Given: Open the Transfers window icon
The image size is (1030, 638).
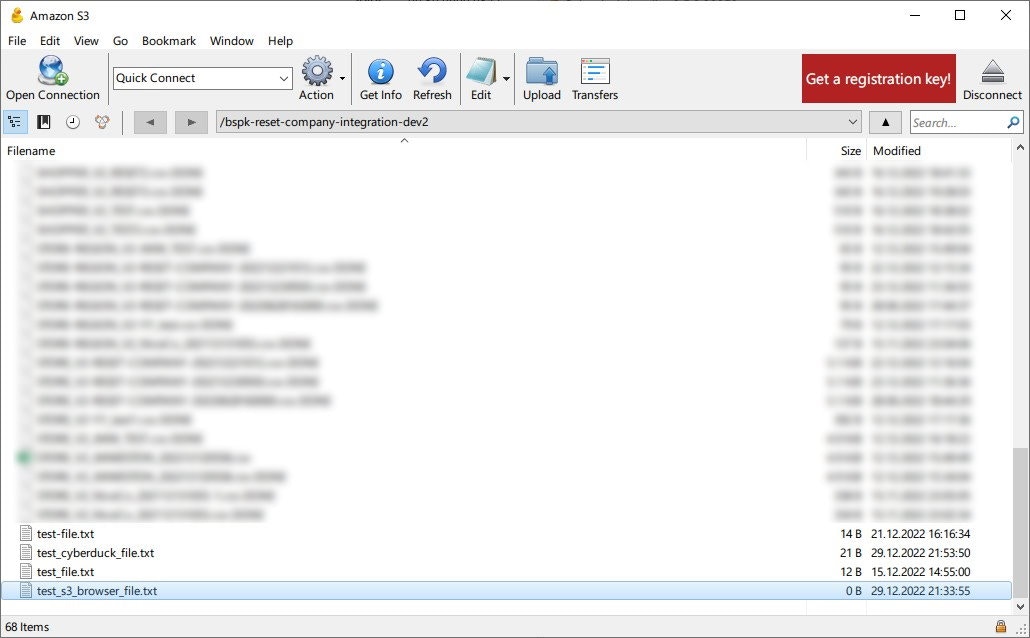Looking at the screenshot, I should click(x=595, y=71).
